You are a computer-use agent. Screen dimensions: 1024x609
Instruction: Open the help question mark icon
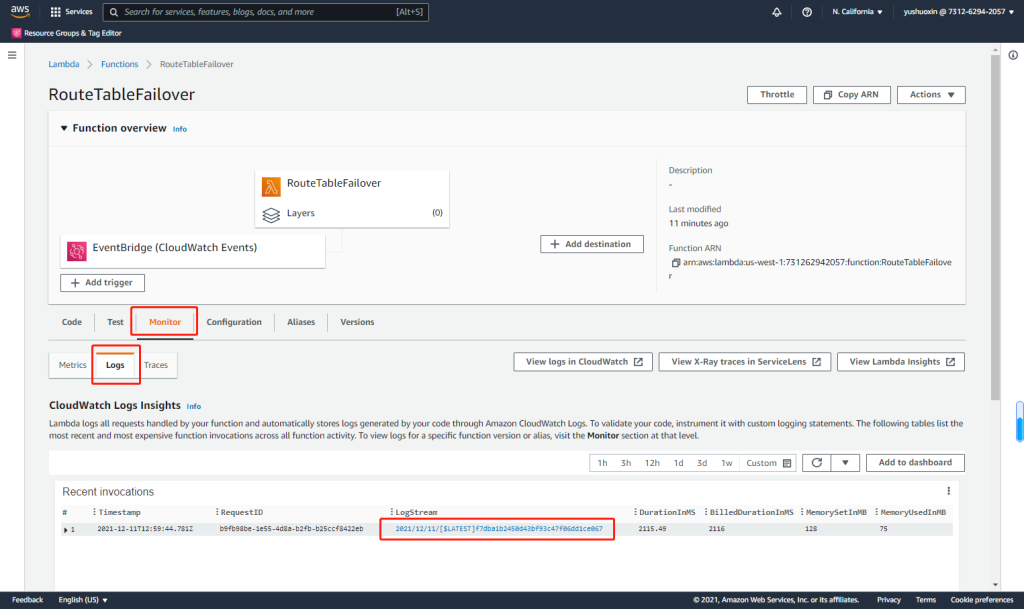(x=807, y=12)
